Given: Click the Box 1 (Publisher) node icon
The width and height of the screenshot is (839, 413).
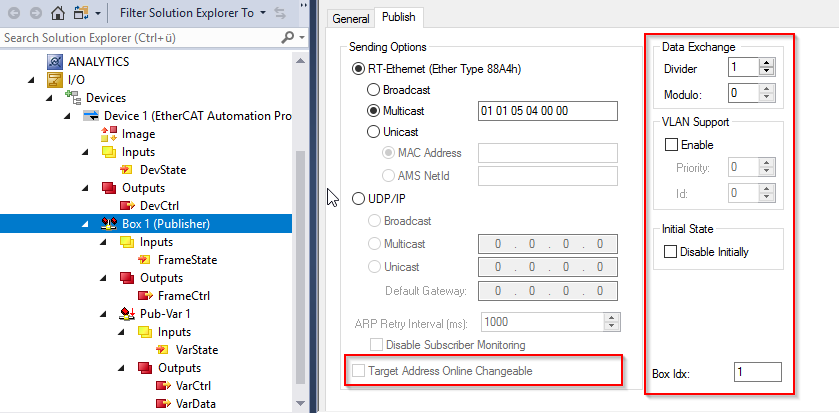Looking at the screenshot, I should (x=109, y=224).
